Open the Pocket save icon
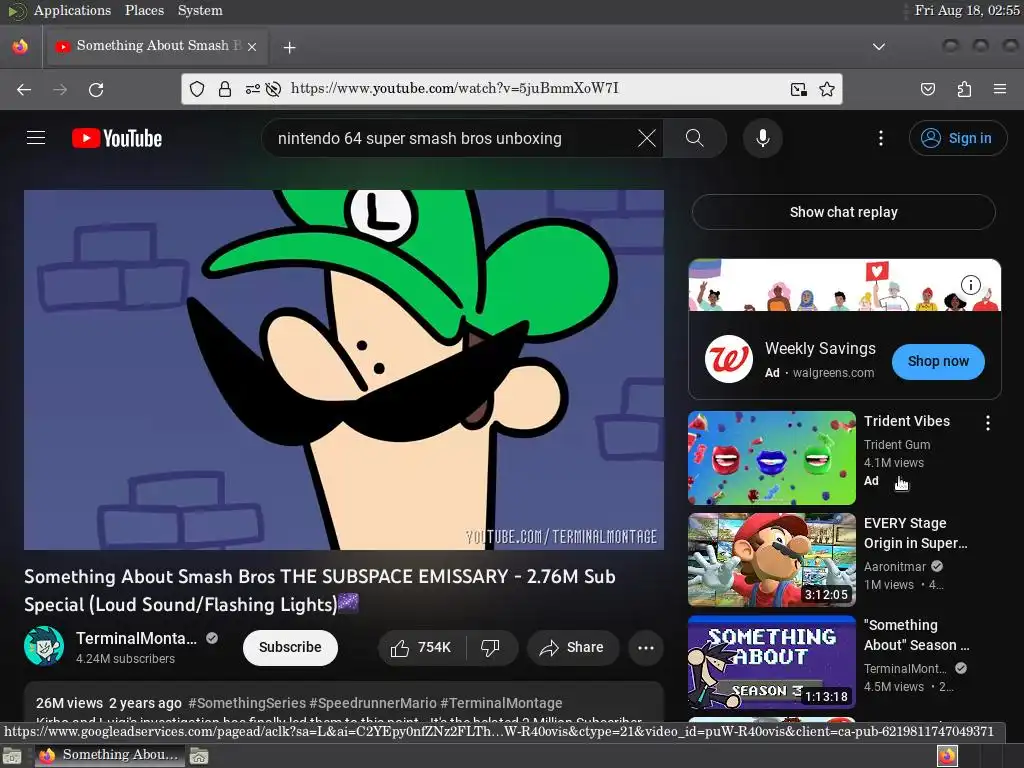Image resolution: width=1024 pixels, height=768 pixels. click(x=928, y=89)
